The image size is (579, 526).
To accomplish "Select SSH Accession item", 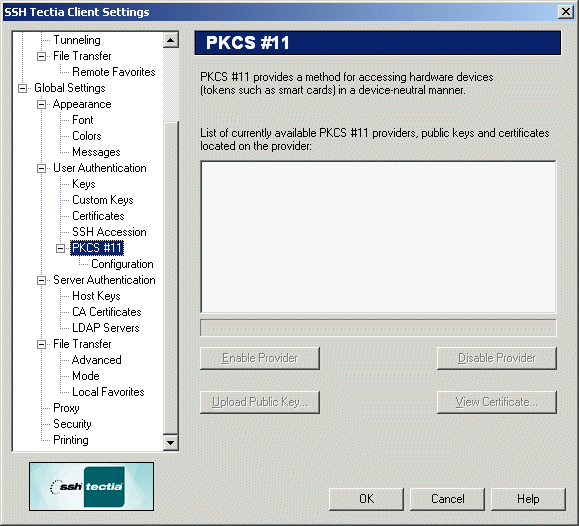I will pos(109,232).
